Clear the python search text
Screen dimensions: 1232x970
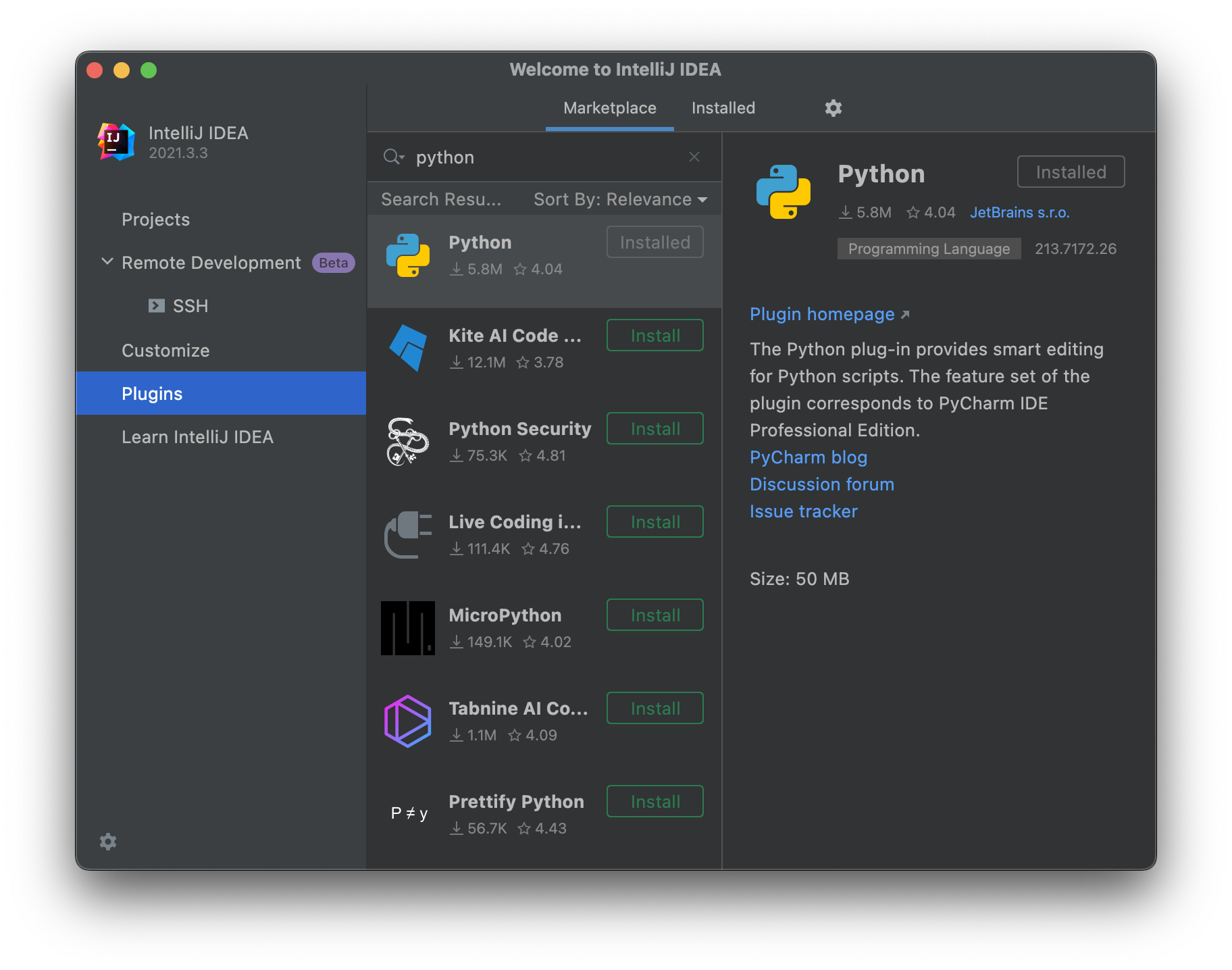[x=694, y=157]
